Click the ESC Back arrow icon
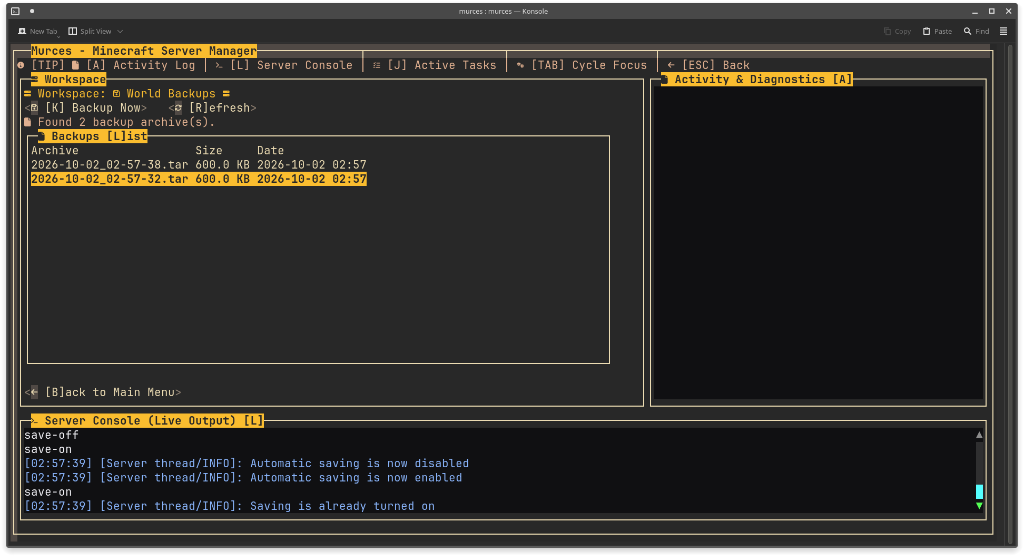The image size is (1024, 556). (671, 65)
